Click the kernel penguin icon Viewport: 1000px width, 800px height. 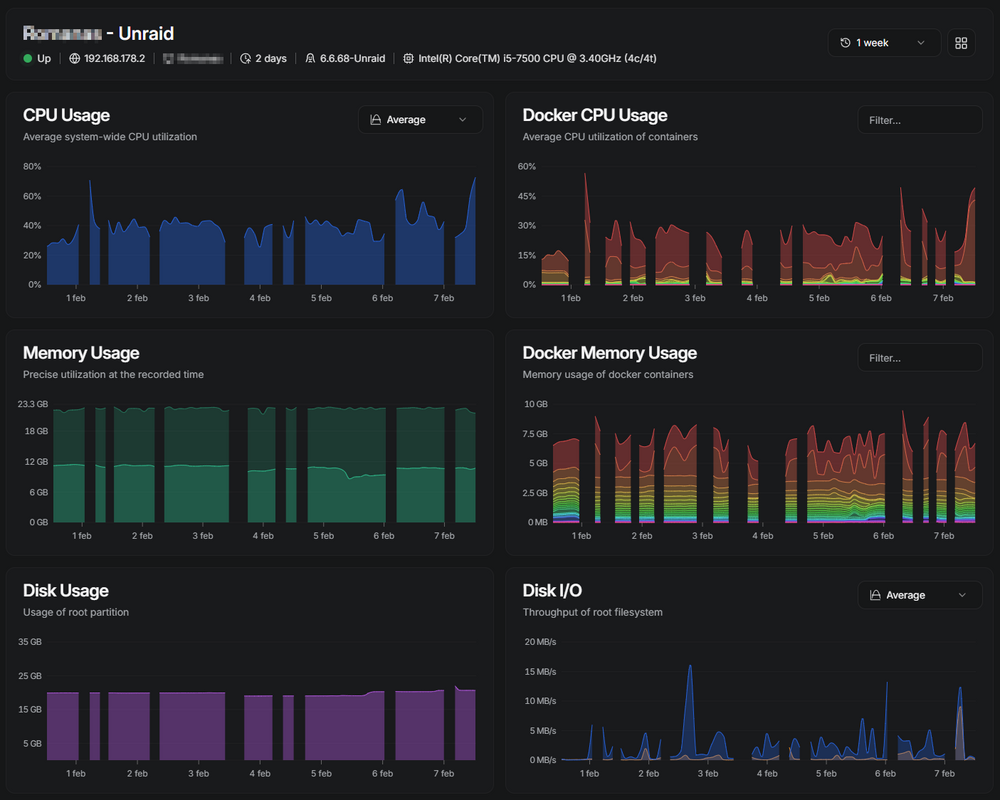[x=310, y=59]
